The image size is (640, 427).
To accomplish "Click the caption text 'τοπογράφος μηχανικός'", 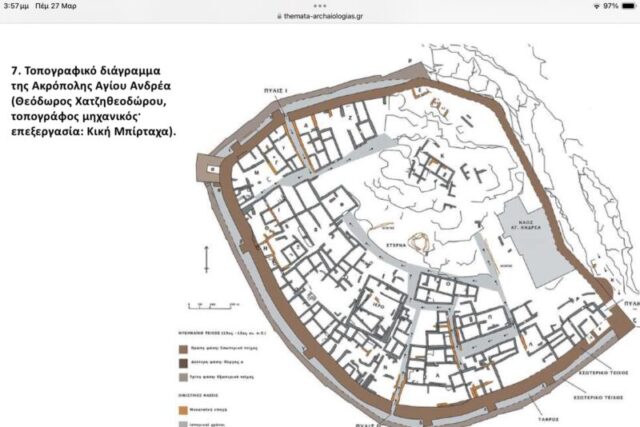I will [75, 117].
